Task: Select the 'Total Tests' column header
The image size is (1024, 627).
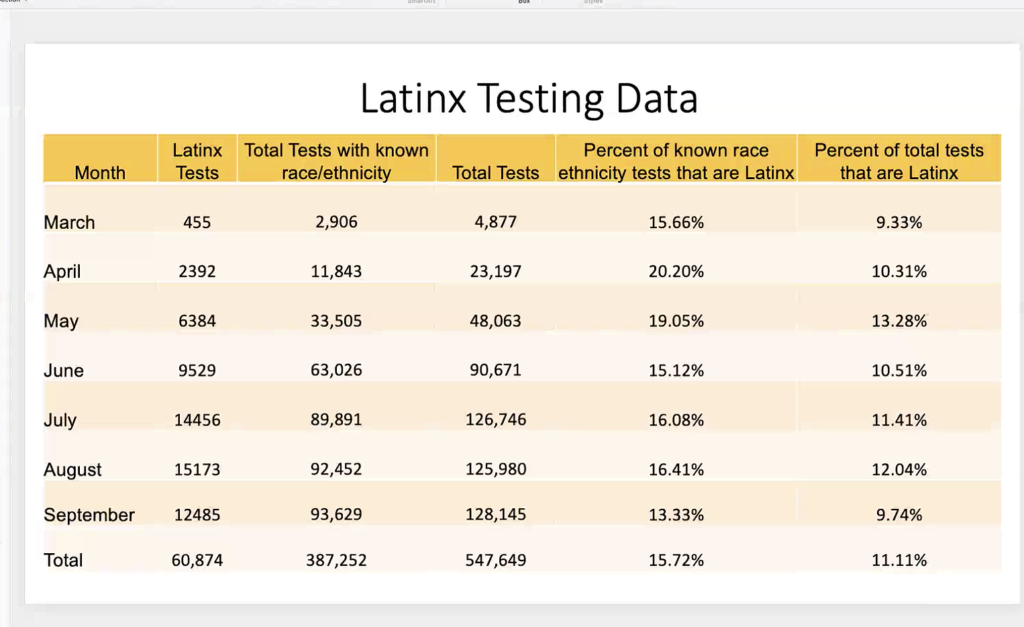Action: pyautogui.click(x=495, y=172)
